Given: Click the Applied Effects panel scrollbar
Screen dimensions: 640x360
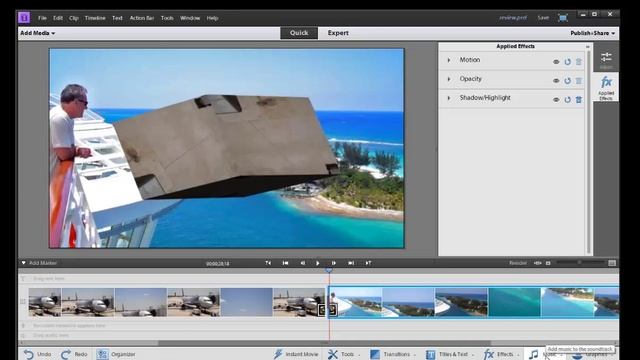Looking at the screenshot, I should coord(588,153).
